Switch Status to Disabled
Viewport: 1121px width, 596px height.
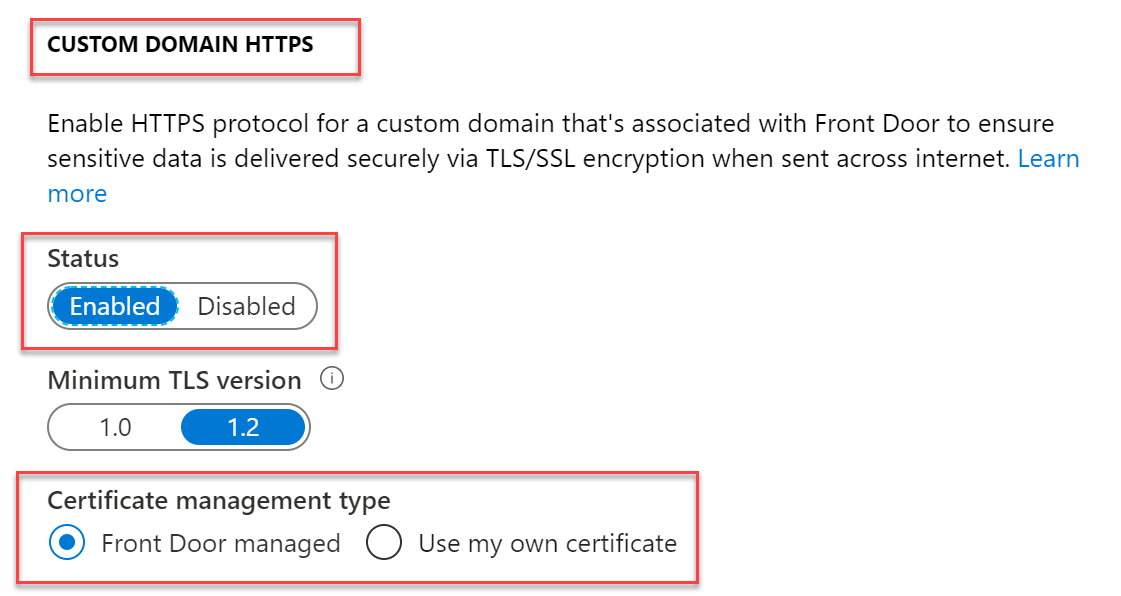(246, 307)
